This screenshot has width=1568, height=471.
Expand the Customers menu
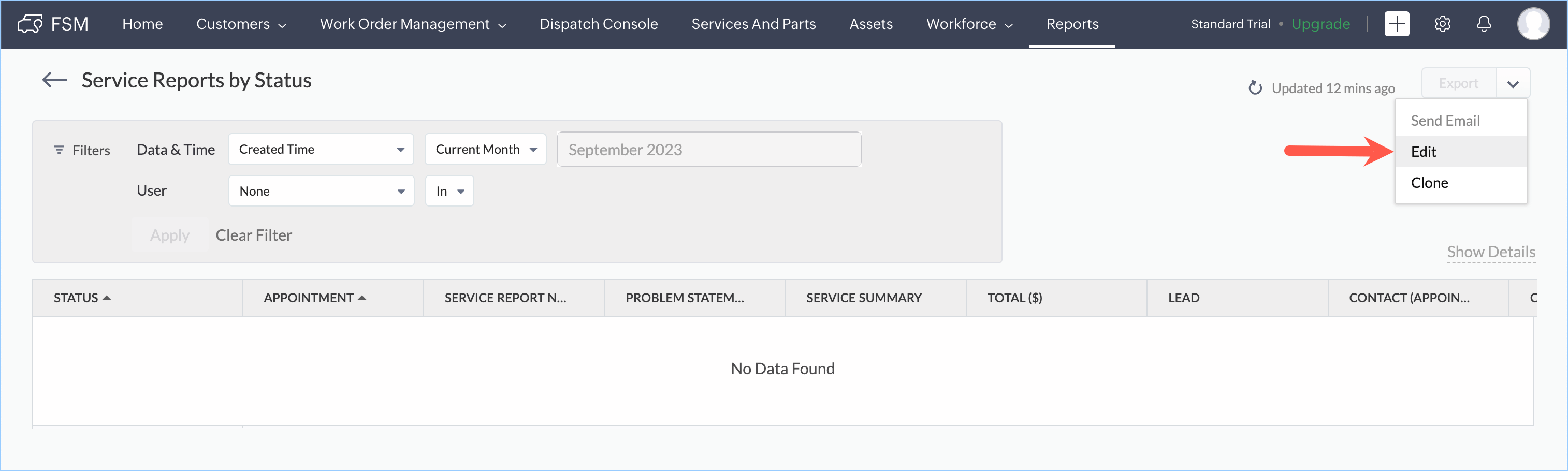241,24
